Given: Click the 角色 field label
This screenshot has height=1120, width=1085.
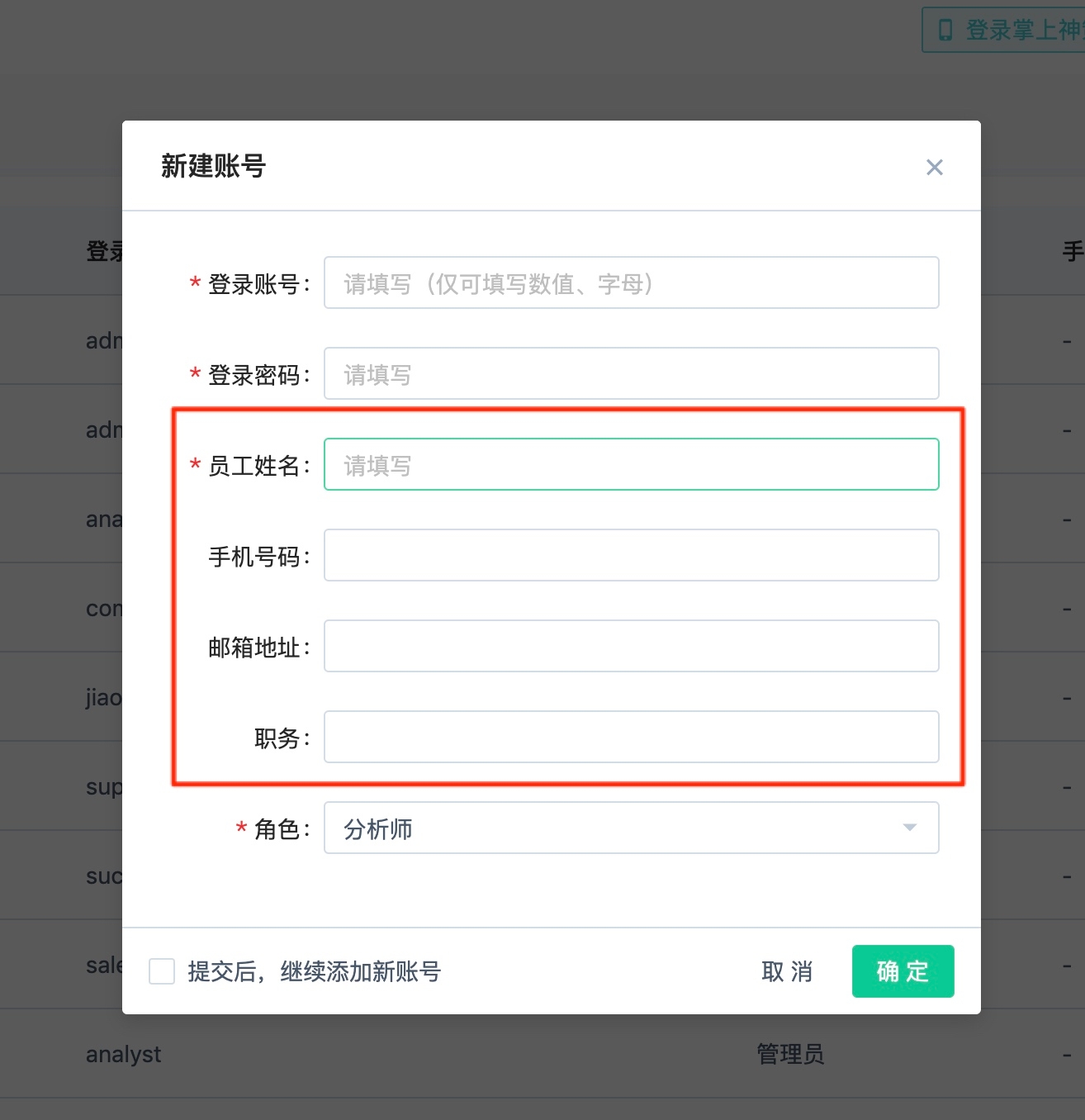Looking at the screenshot, I should (277, 828).
